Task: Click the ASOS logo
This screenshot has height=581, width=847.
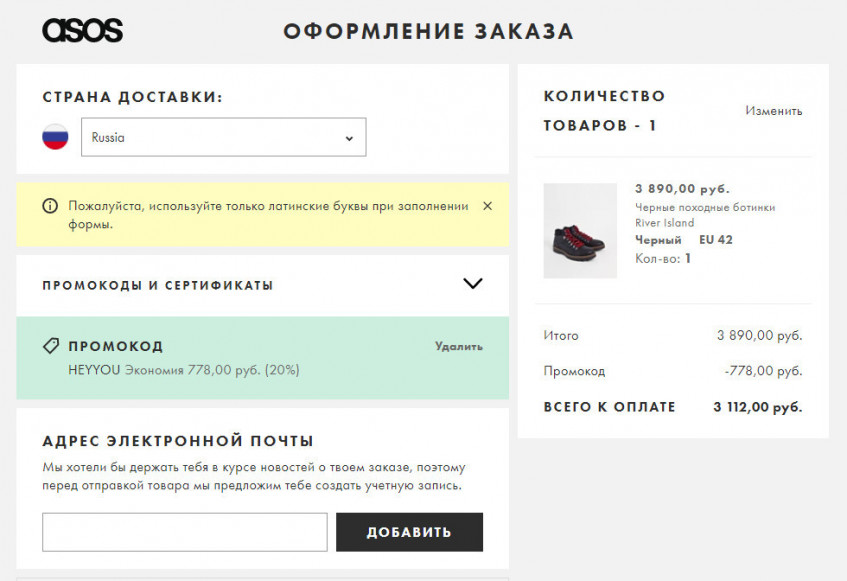Action: tap(82, 31)
